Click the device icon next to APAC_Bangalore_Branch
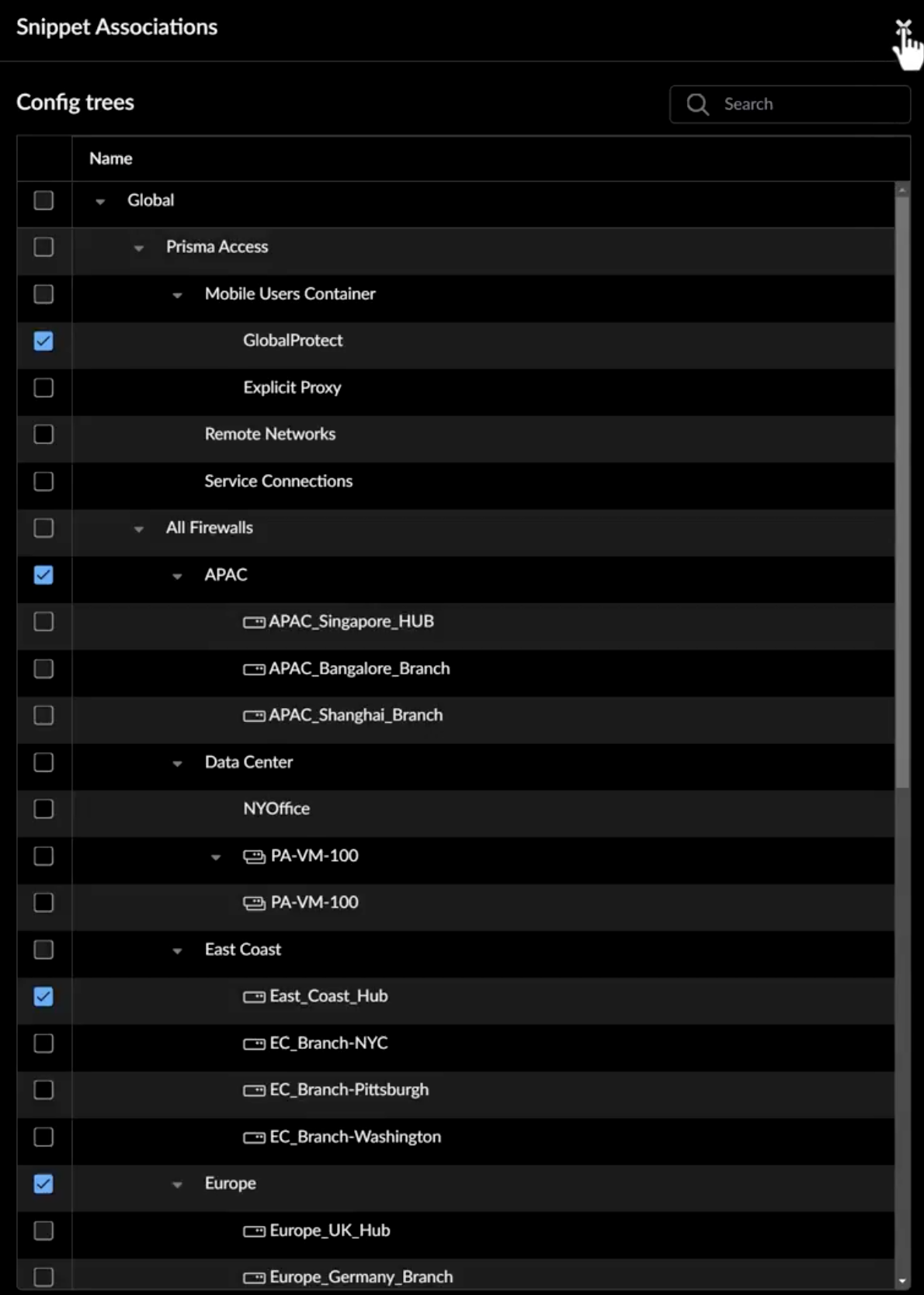Image resolution: width=924 pixels, height=1295 pixels. [254, 669]
